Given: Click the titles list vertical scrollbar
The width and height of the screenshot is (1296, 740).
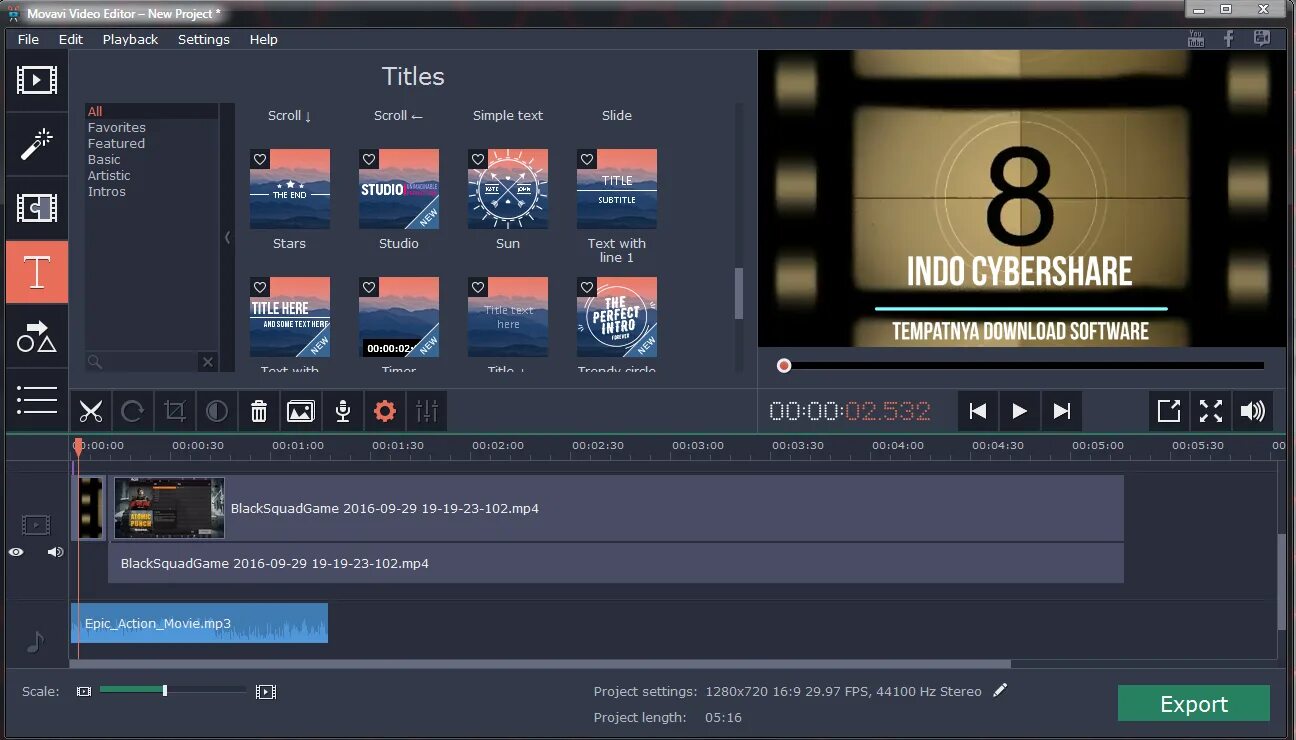Looking at the screenshot, I should click(739, 293).
